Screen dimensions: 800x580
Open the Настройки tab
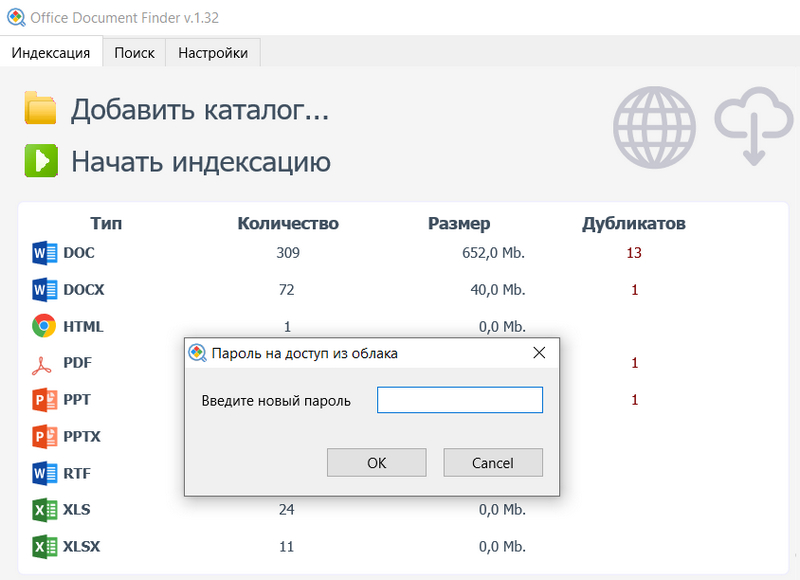213,53
